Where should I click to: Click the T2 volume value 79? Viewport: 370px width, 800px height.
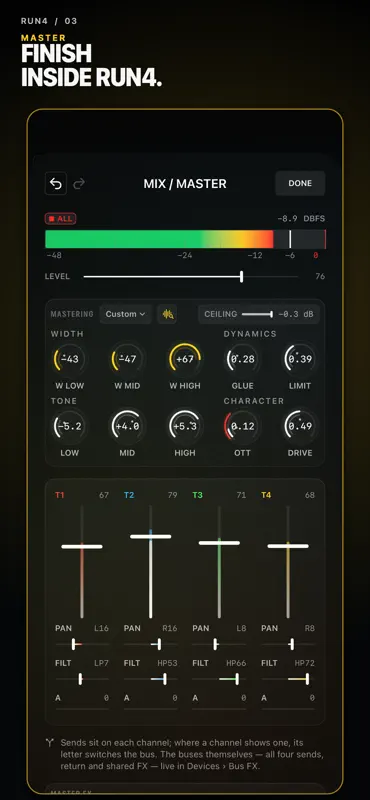point(172,495)
